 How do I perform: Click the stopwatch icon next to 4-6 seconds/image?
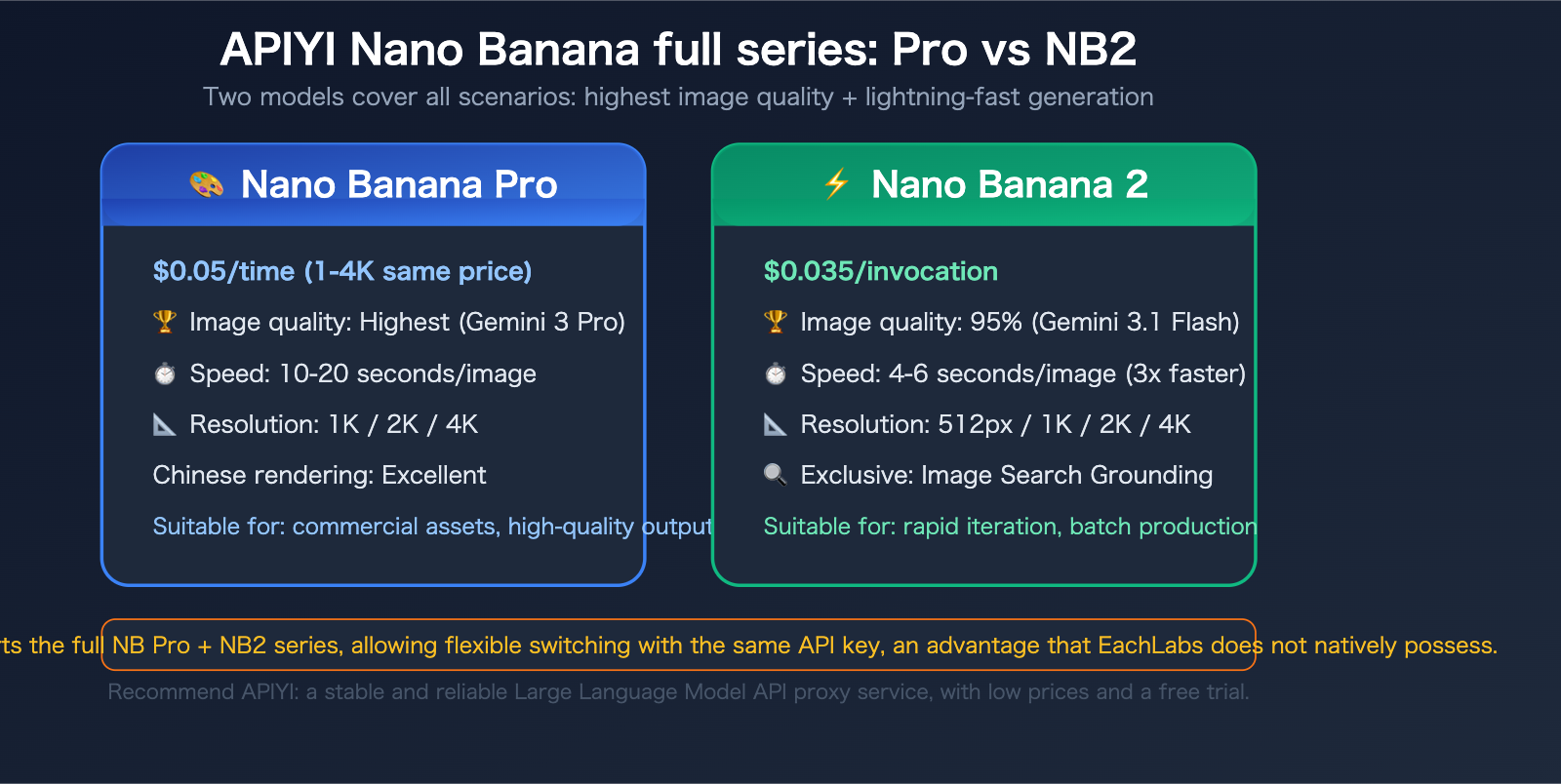coord(776,373)
